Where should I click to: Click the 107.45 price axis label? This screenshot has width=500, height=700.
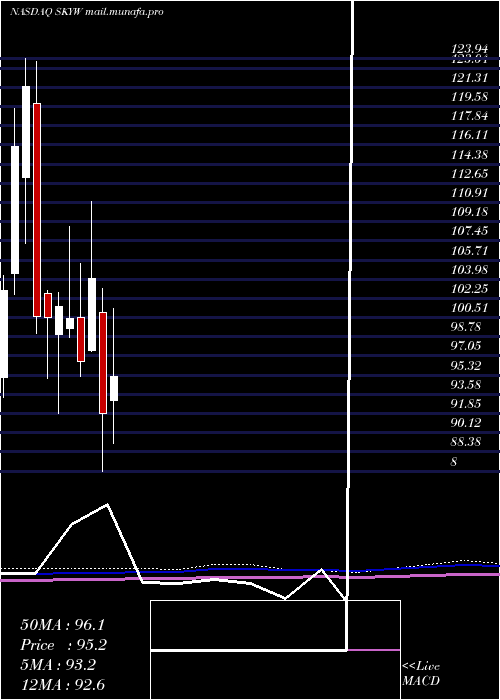[x=469, y=231]
